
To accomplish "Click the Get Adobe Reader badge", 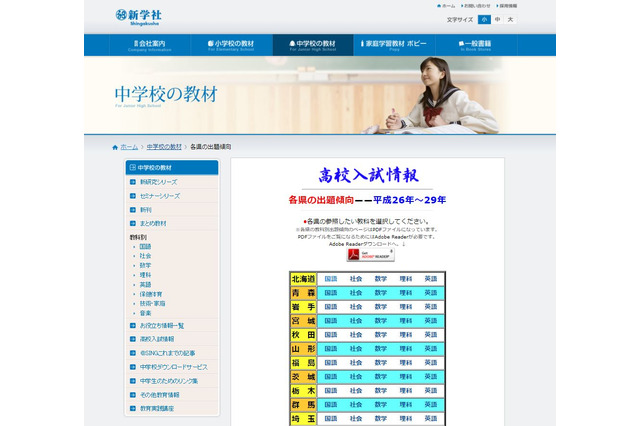I will (x=371, y=255).
